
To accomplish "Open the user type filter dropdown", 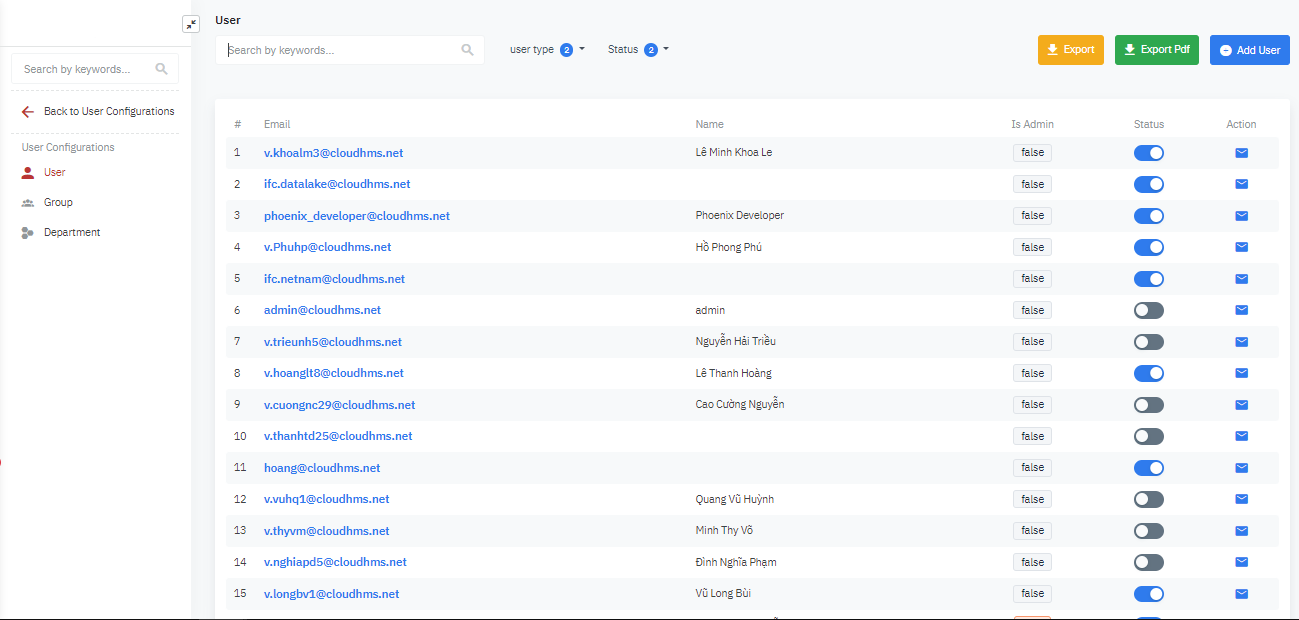I will click(x=546, y=49).
